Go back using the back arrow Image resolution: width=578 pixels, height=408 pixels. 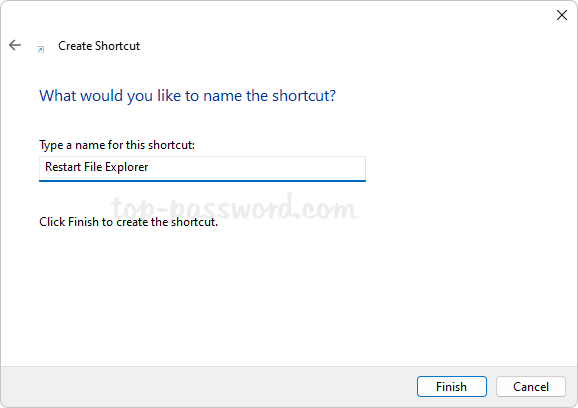15,45
